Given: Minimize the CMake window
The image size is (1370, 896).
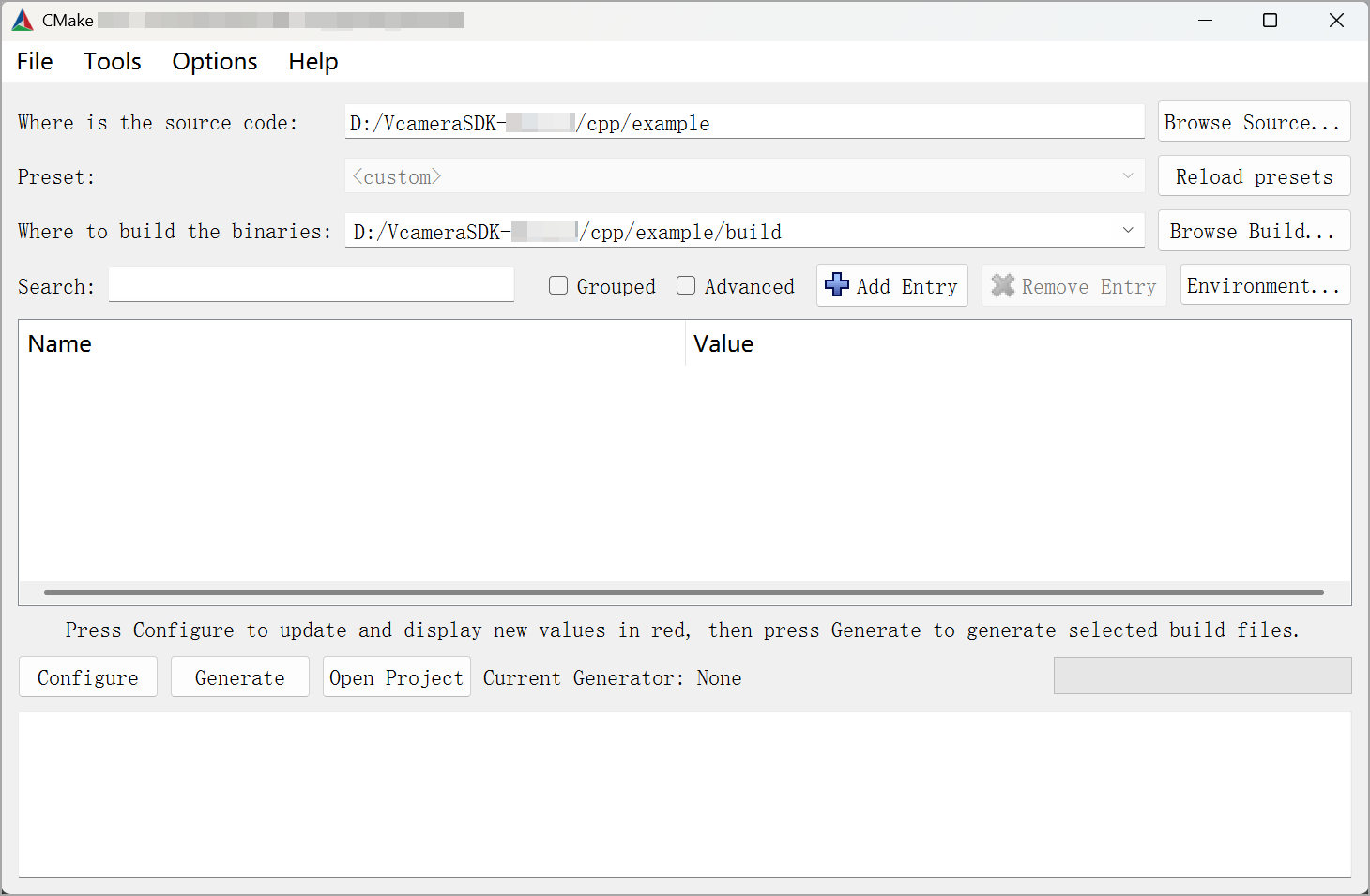Looking at the screenshot, I should (1206, 21).
